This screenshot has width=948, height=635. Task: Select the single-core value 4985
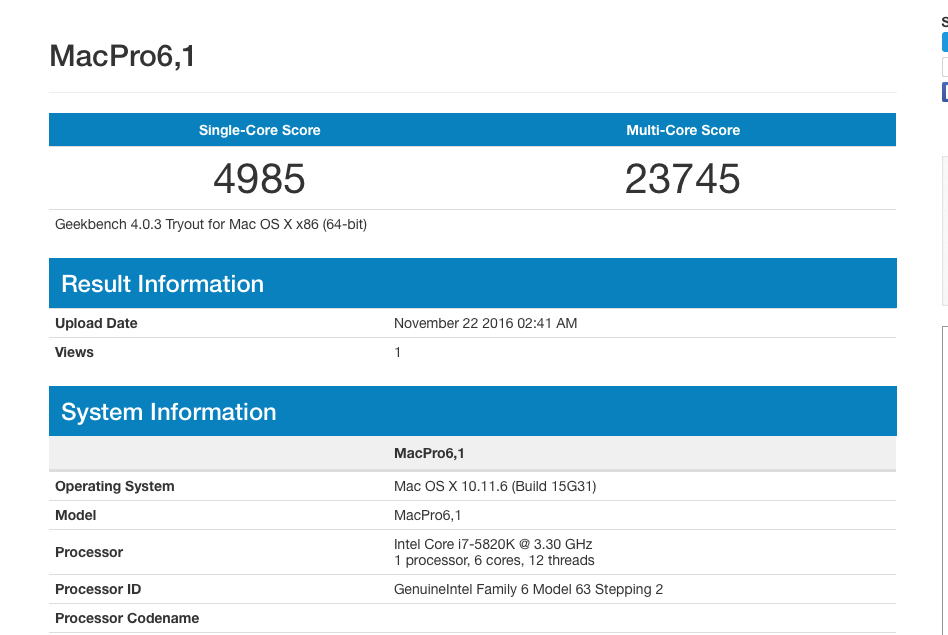point(259,179)
